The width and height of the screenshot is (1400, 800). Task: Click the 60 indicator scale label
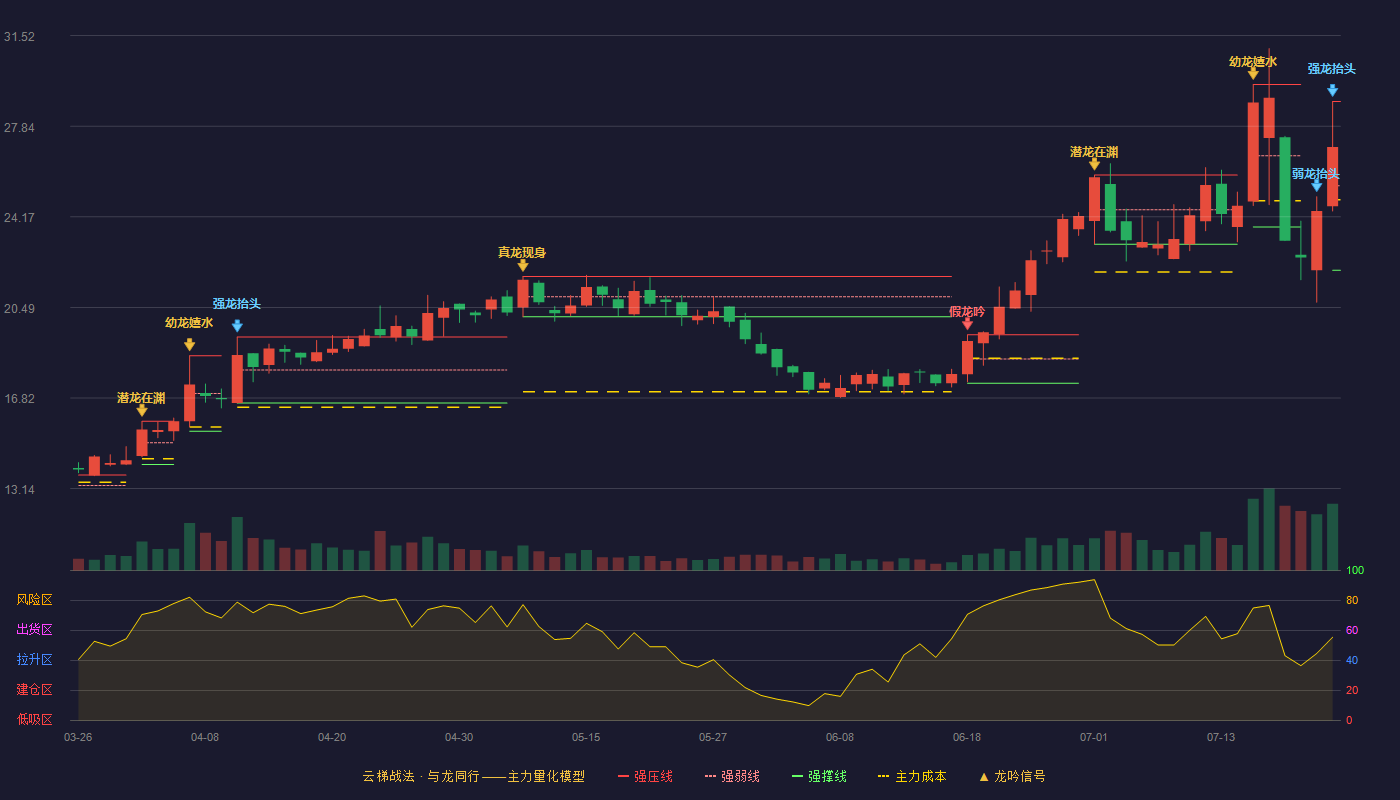(x=1352, y=630)
